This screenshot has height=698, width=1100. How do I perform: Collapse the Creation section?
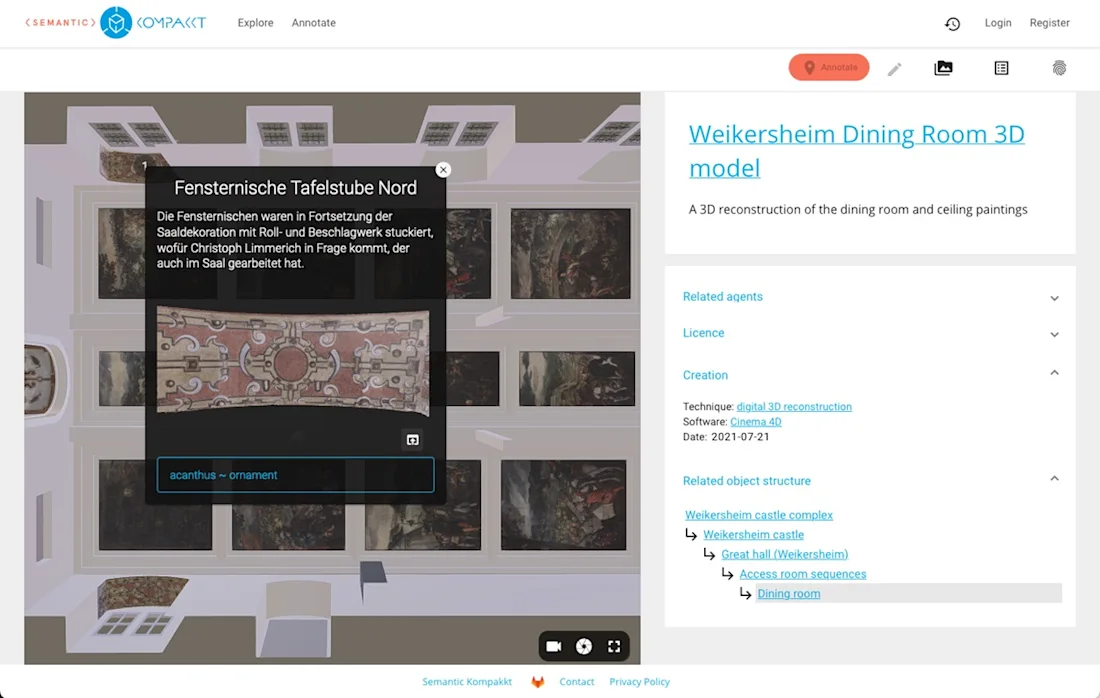[x=870, y=375]
